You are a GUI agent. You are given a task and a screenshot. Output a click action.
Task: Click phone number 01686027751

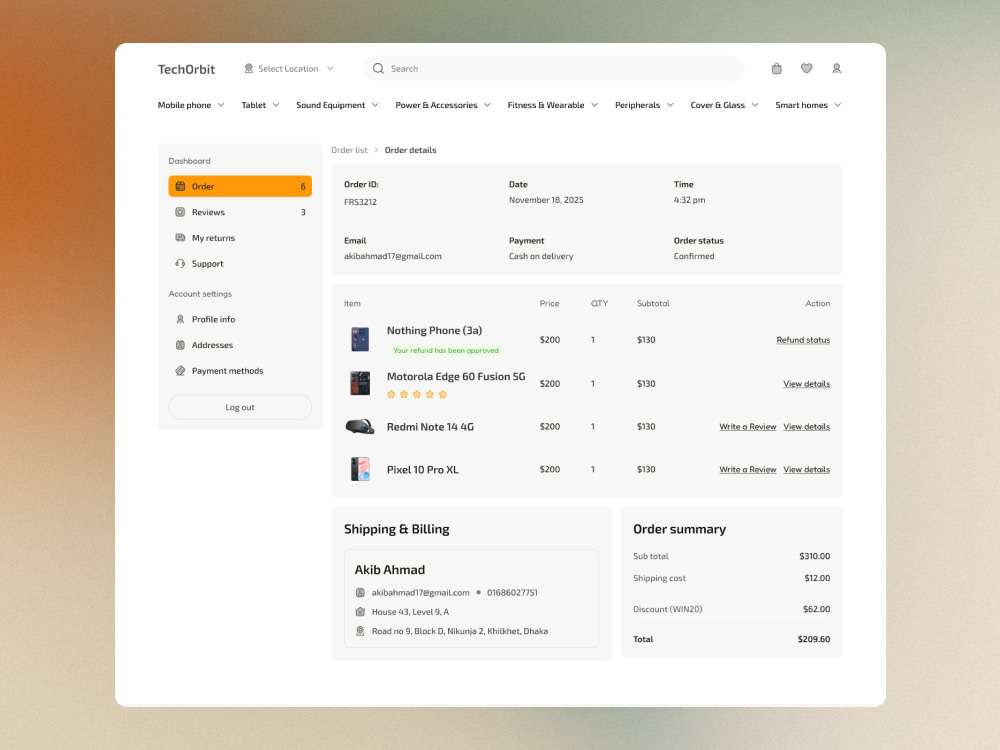tap(512, 592)
